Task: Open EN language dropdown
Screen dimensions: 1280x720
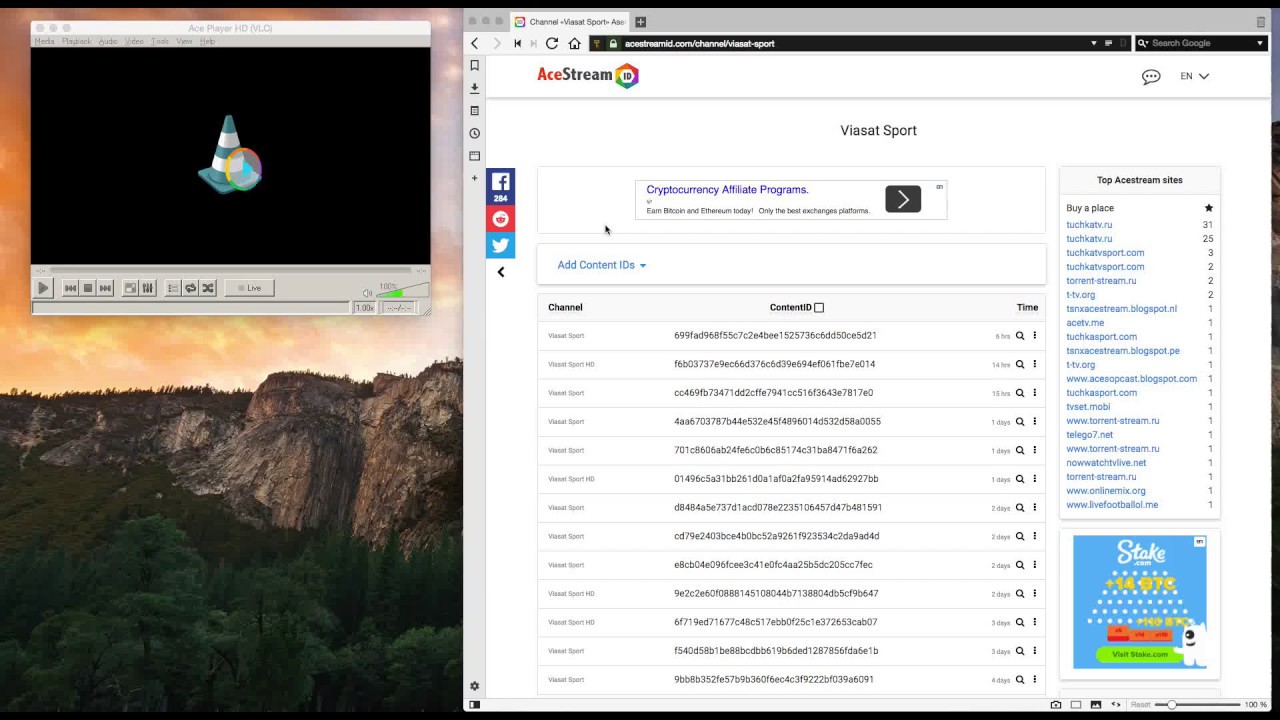Action: click(1195, 76)
